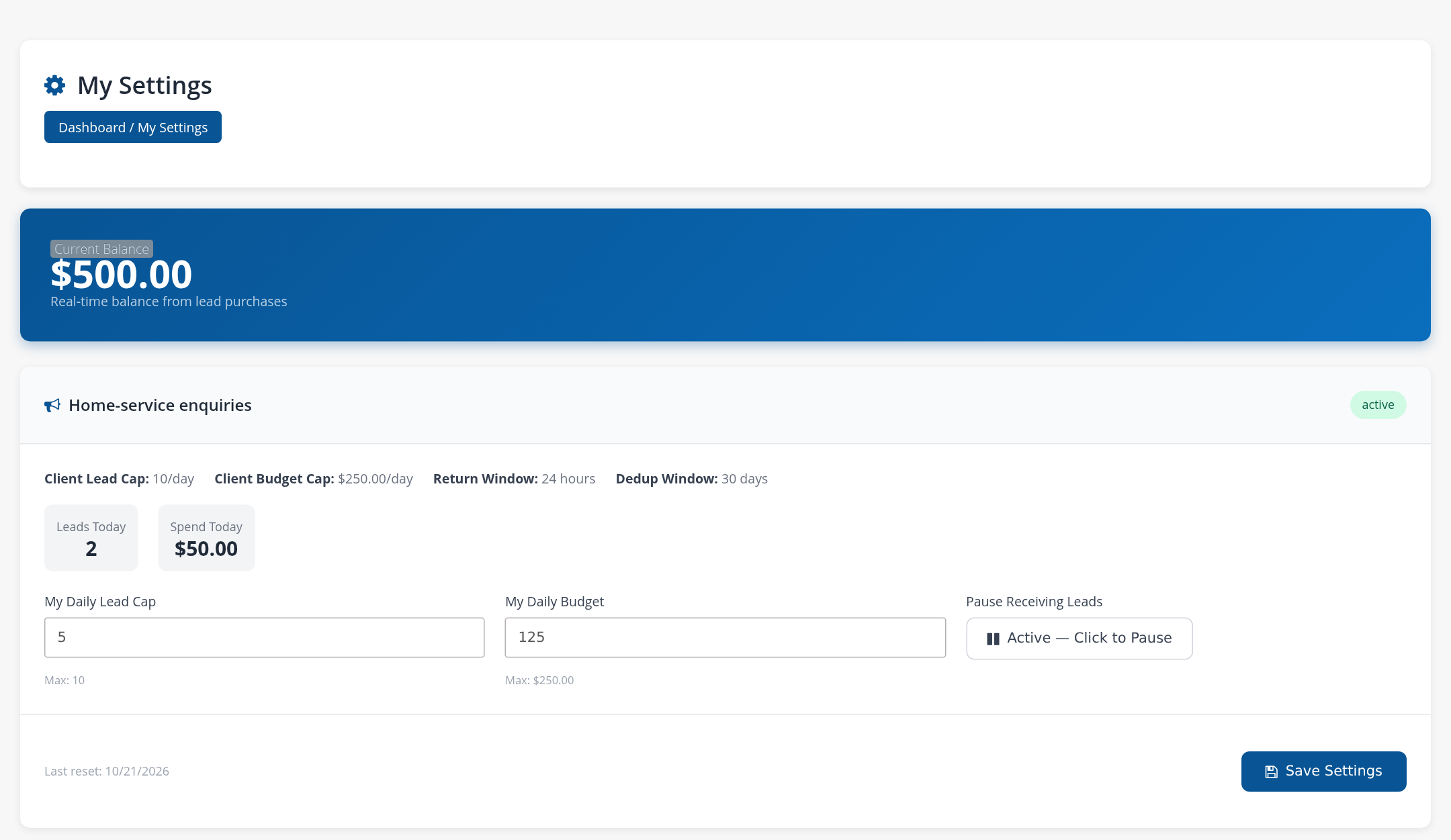Click the $500.00 balance amount
1451x840 pixels.
point(122,275)
